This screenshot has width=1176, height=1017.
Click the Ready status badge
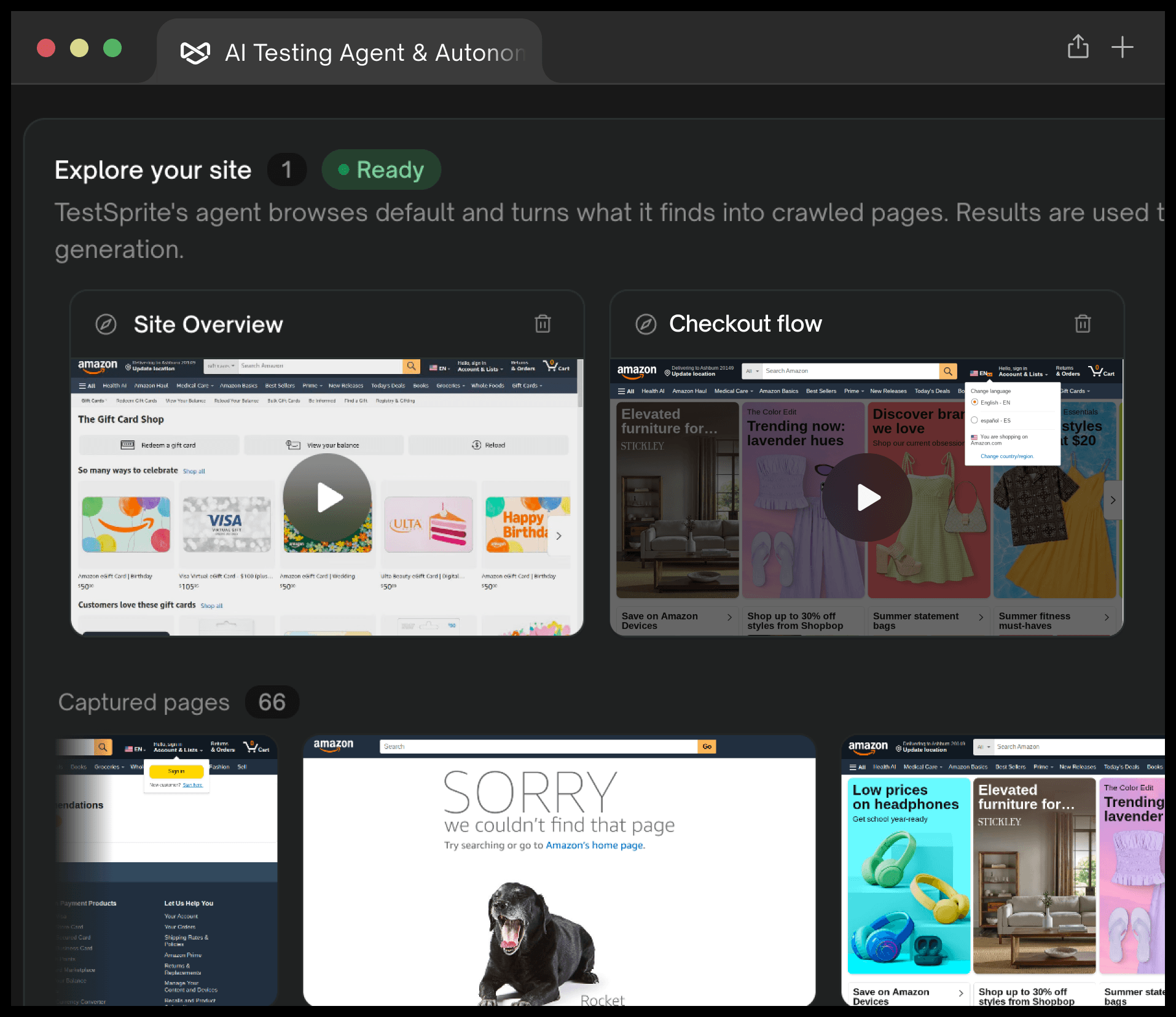[x=382, y=169]
